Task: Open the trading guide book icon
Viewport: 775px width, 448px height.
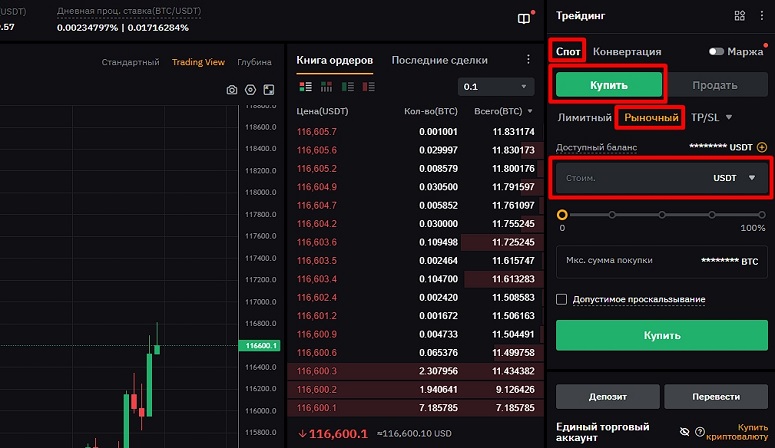Action: click(523, 19)
